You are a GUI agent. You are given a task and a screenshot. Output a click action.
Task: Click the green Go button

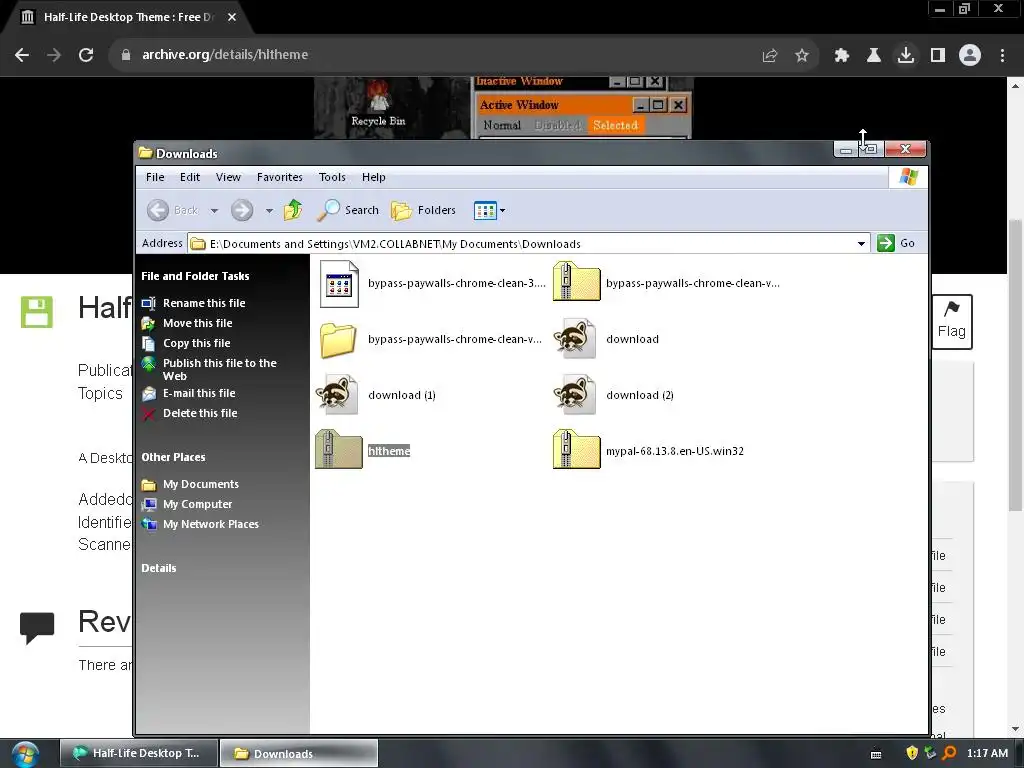tap(896, 243)
